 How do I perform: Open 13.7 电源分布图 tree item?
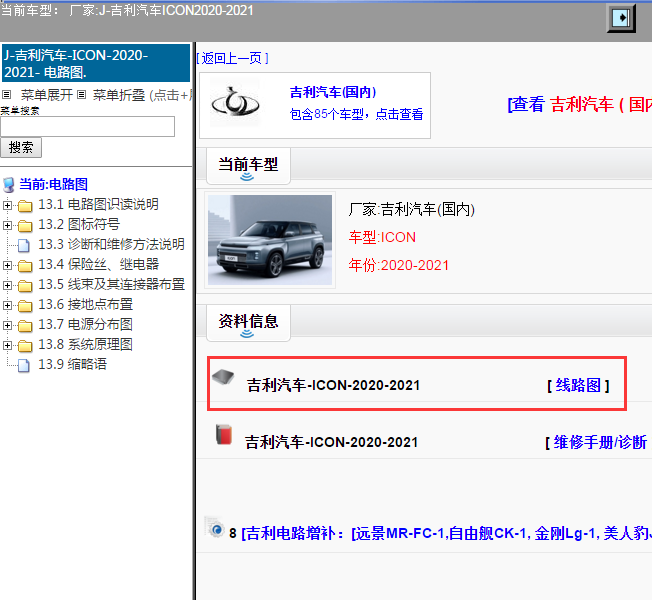pyautogui.click(x=86, y=324)
